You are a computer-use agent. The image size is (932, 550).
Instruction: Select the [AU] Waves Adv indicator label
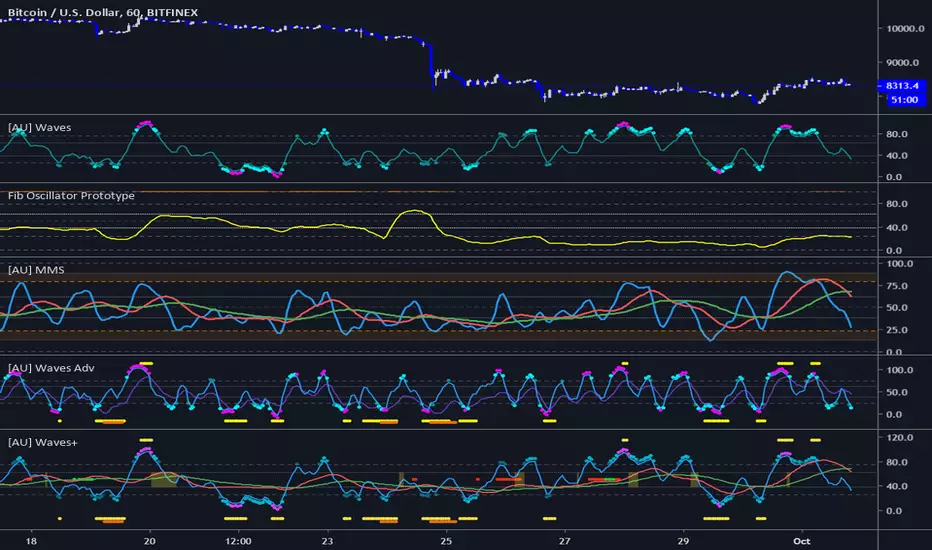(x=51, y=368)
